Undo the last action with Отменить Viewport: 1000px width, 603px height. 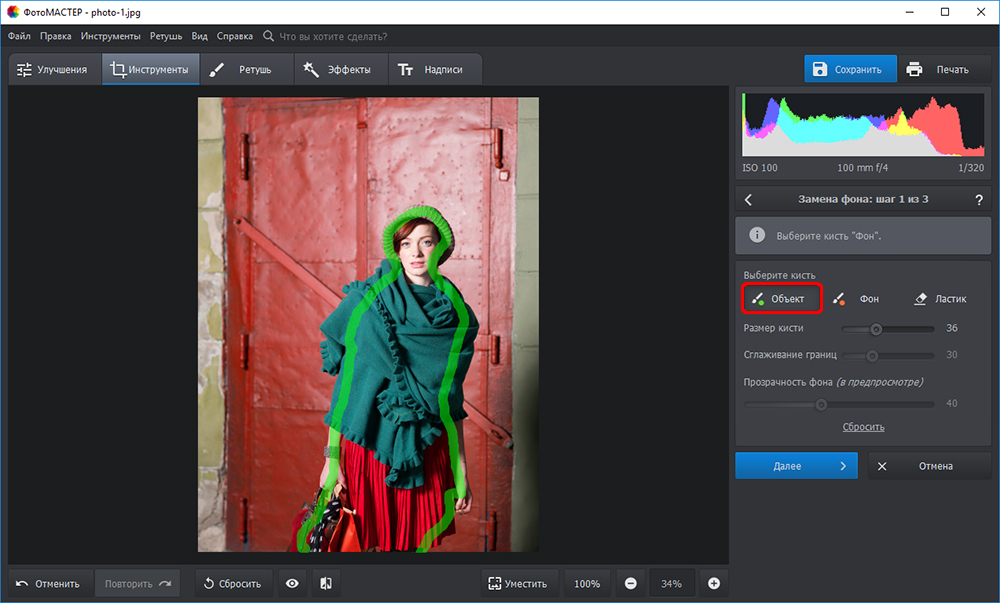click(x=48, y=584)
